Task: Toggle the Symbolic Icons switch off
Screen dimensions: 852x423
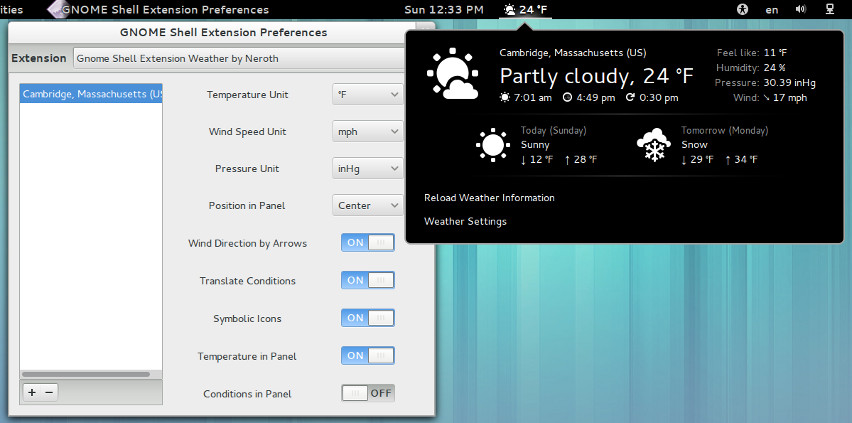Action: (x=368, y=318)
